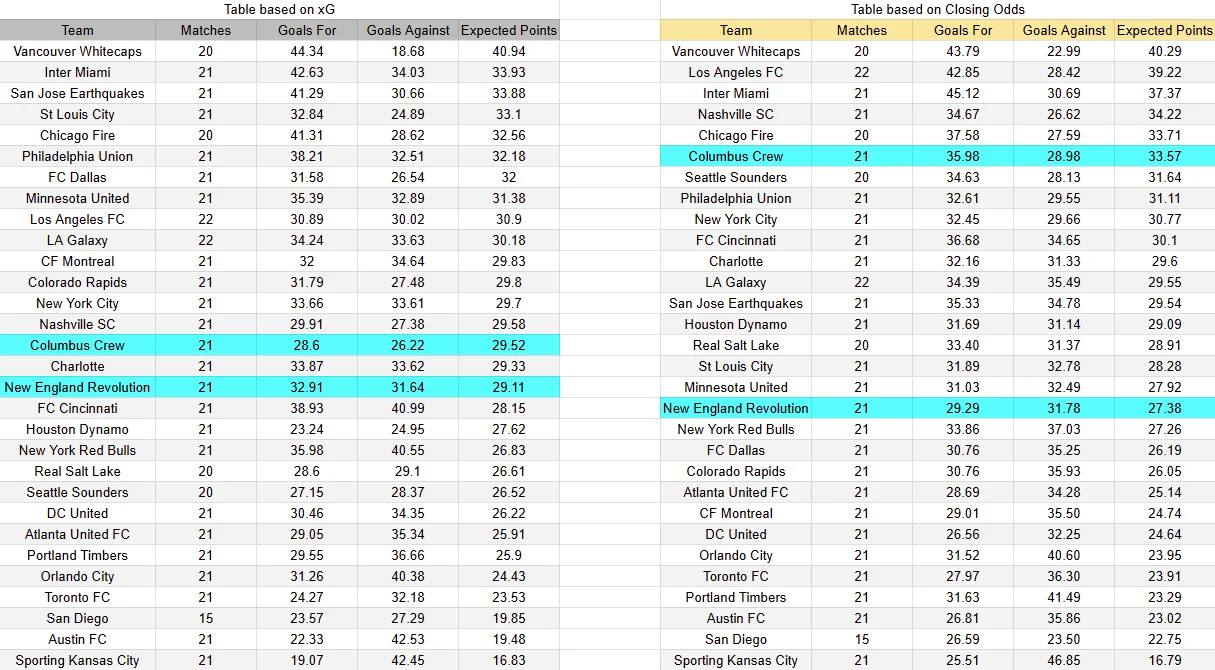This screenshot has width=1215, height=670.
Task: Select the highlighted New England Revolution cell in odds table
Action: point(736,408)
